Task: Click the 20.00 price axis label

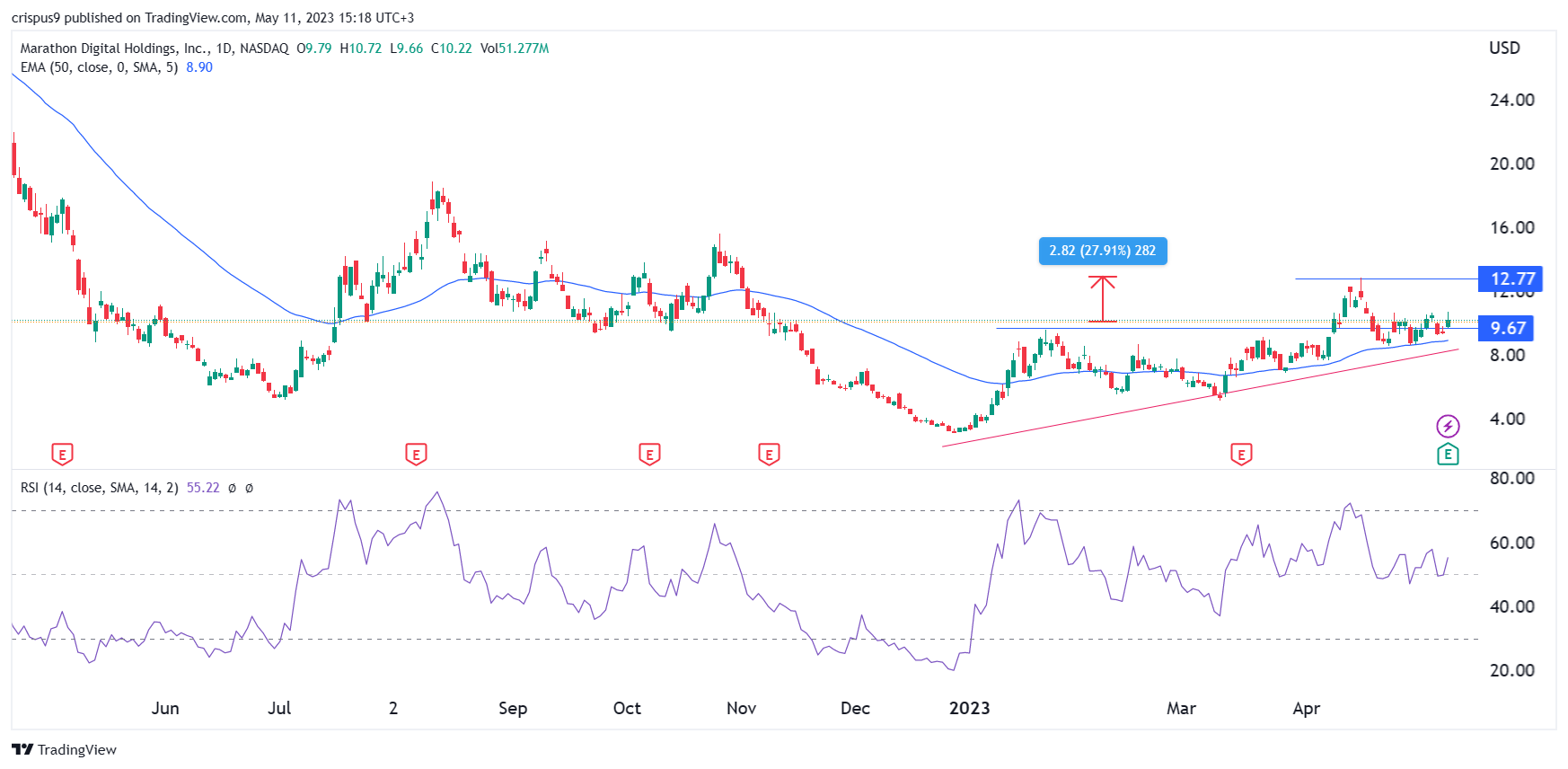Action: pos(1512,164)
